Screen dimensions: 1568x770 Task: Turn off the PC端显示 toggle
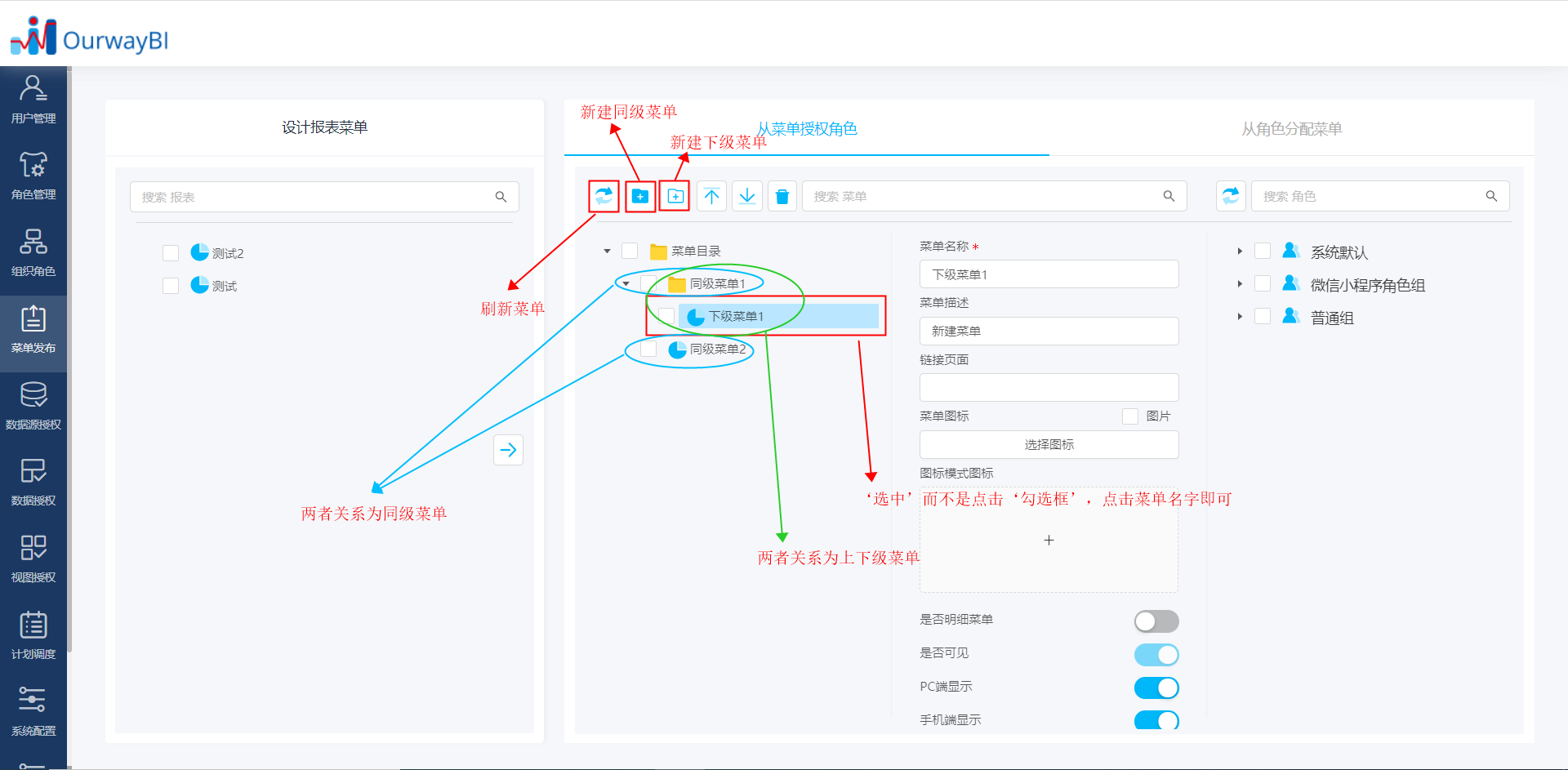1156,688
